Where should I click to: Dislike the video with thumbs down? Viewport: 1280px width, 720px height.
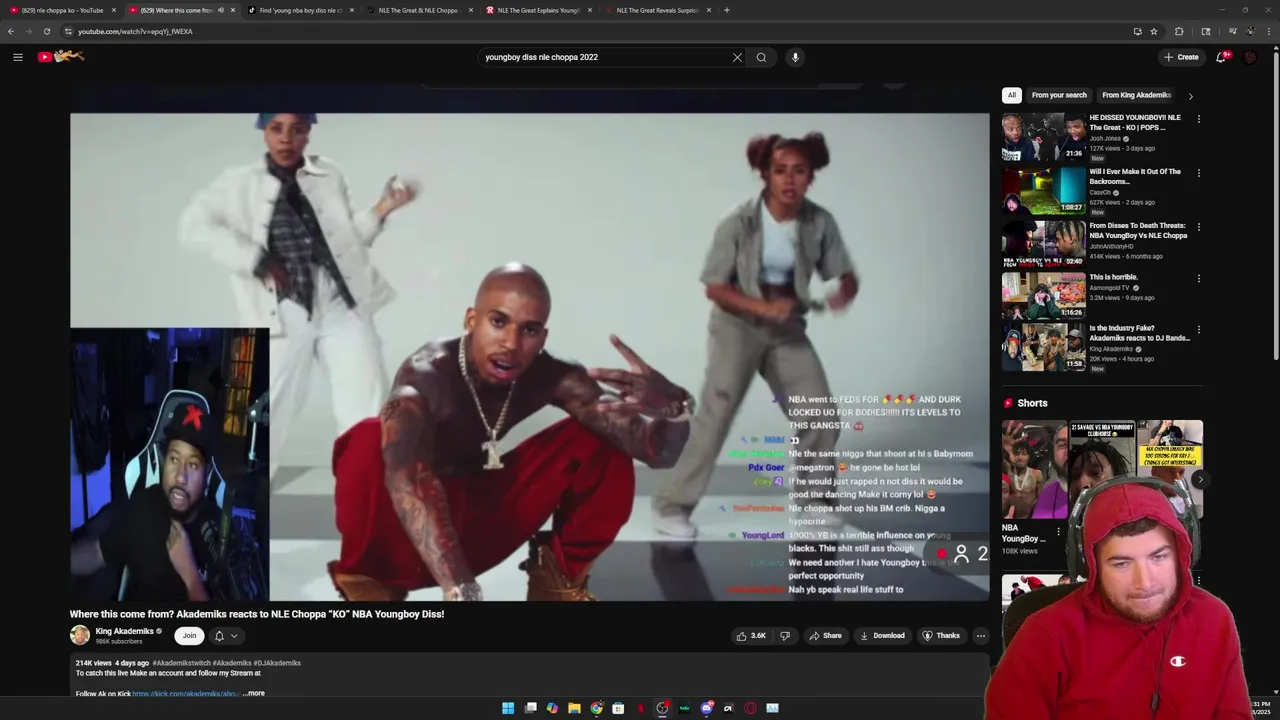(785, 636)
